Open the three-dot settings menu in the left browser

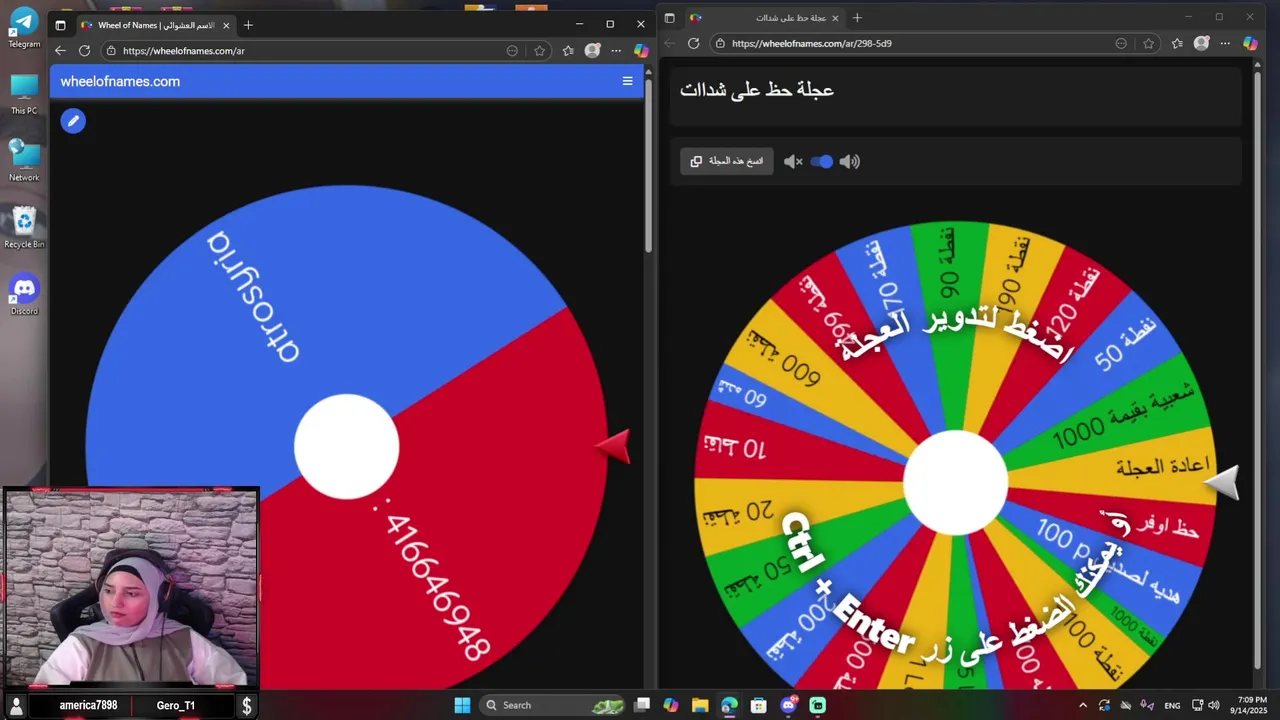click(x=616, y=51)
